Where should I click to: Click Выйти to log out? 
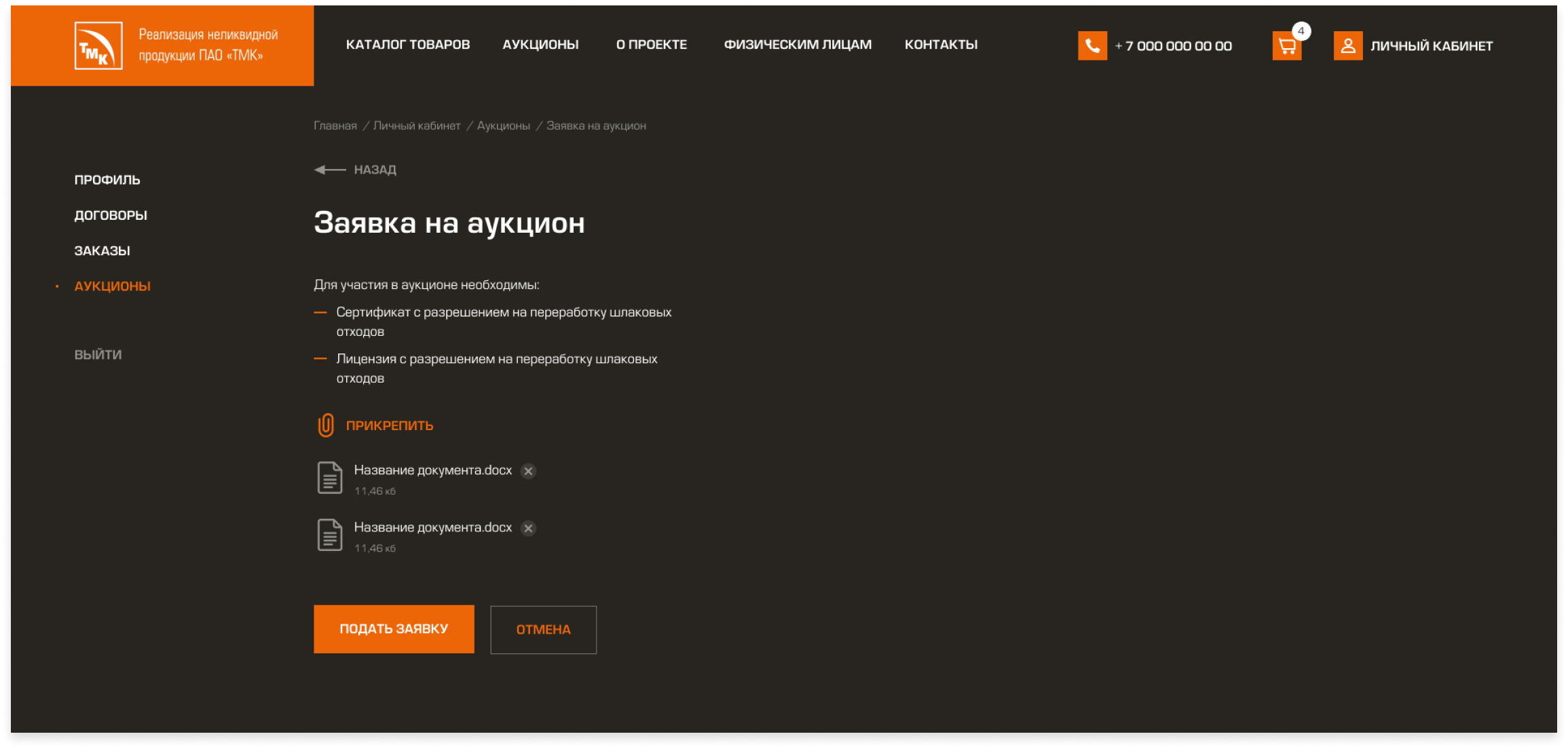(x=98, y=355)
